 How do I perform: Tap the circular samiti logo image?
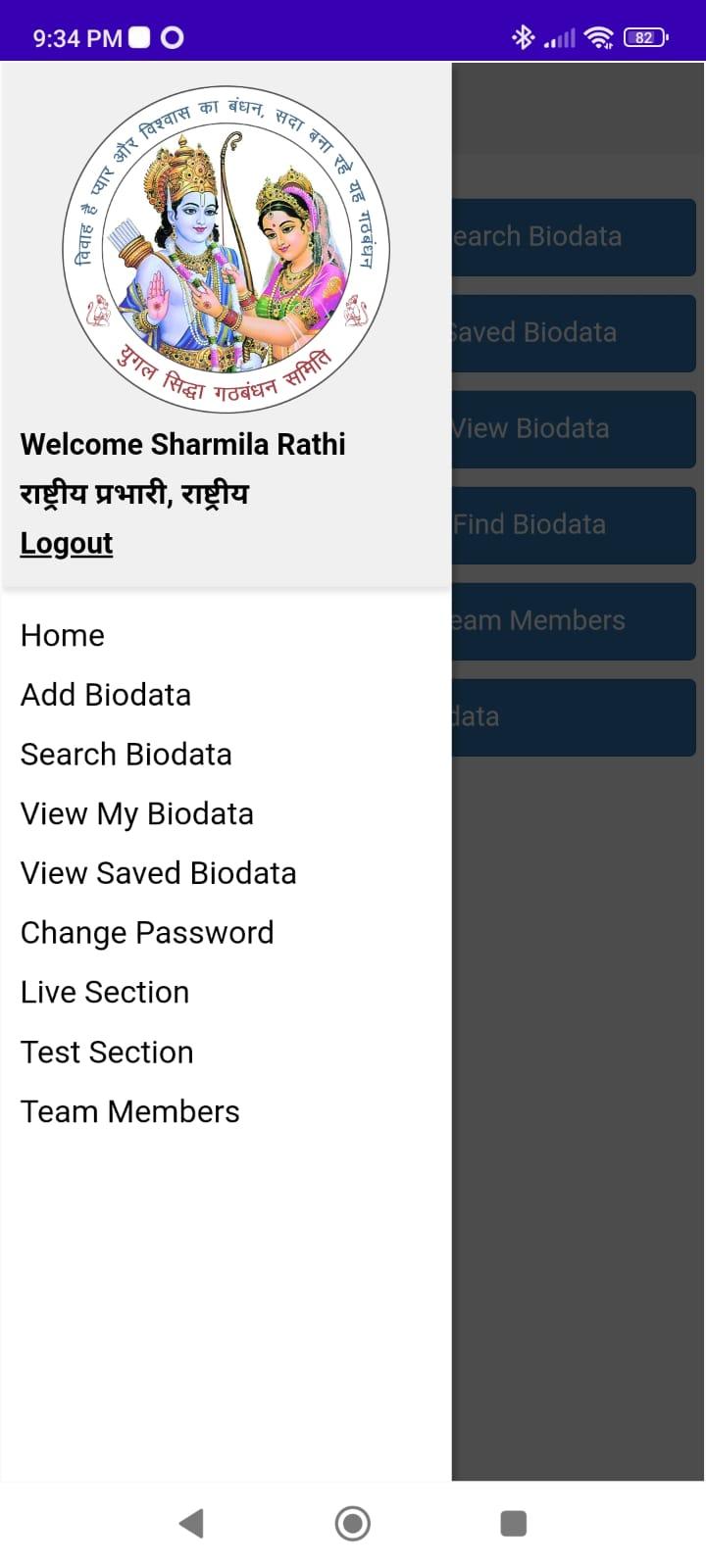[227, 249]
